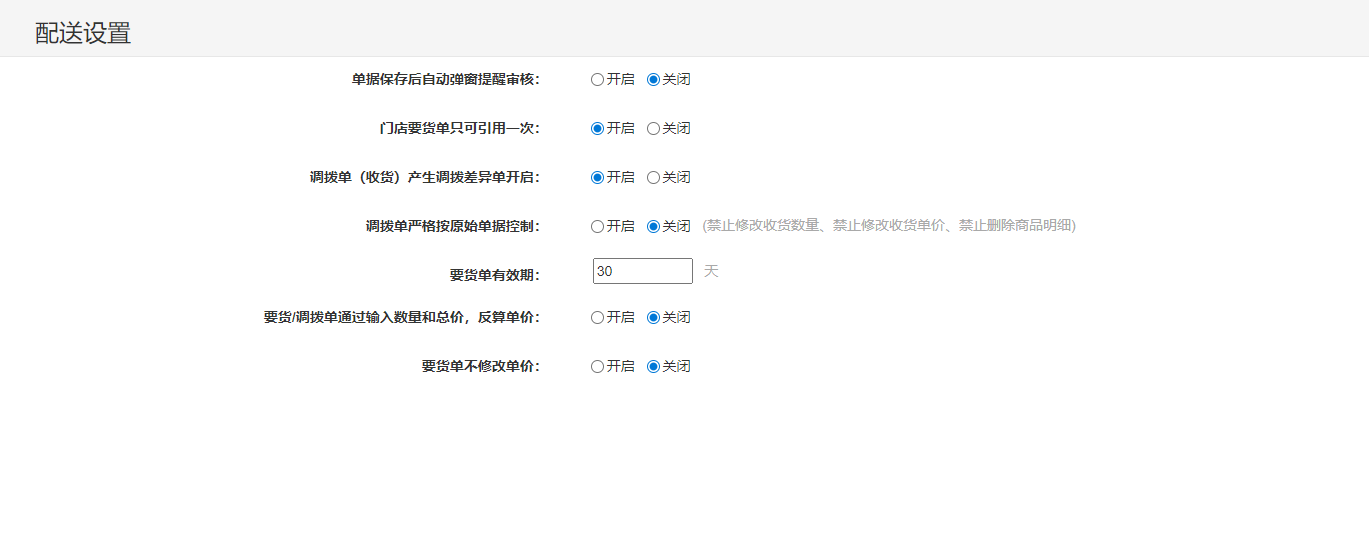Screen dimensions: 1369x547
Task: Click the 天 unit label
Action: pos(711,271)
